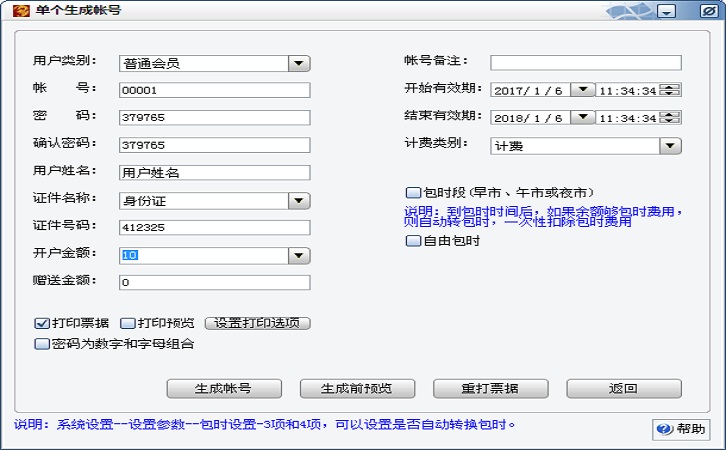
Task: Click the 返回 button
Action: click(x=623, y=388)
